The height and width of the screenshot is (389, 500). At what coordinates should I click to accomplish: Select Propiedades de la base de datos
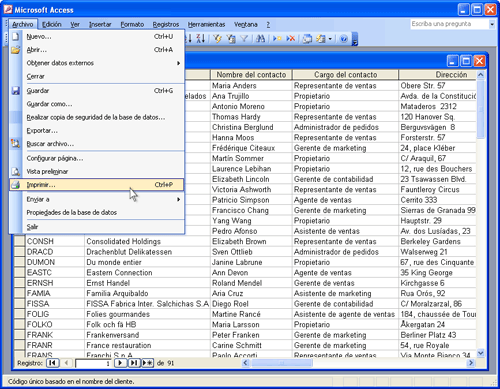pos(97,212)
